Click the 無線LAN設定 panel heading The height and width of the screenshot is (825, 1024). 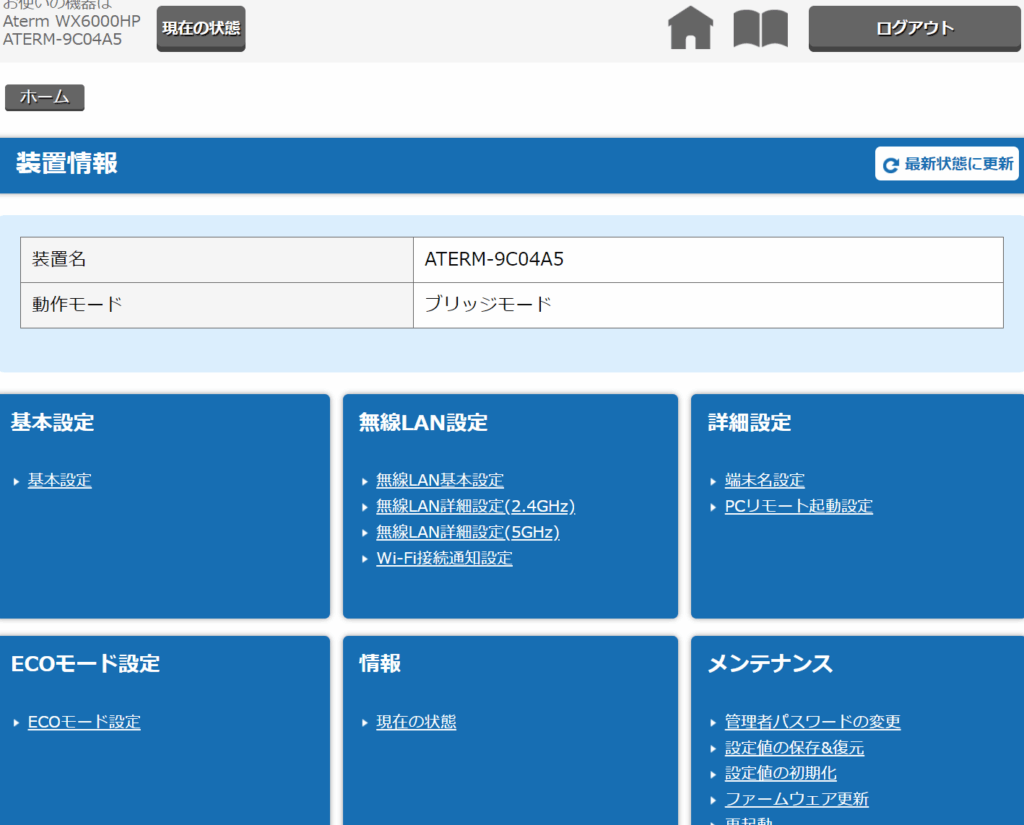(423, 423)
